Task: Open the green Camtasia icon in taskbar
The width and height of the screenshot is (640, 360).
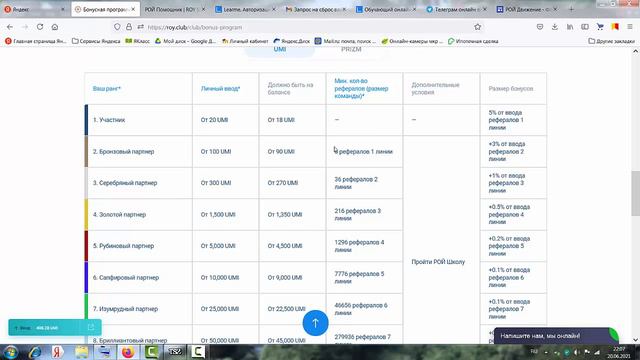Action: coord(151,352)
